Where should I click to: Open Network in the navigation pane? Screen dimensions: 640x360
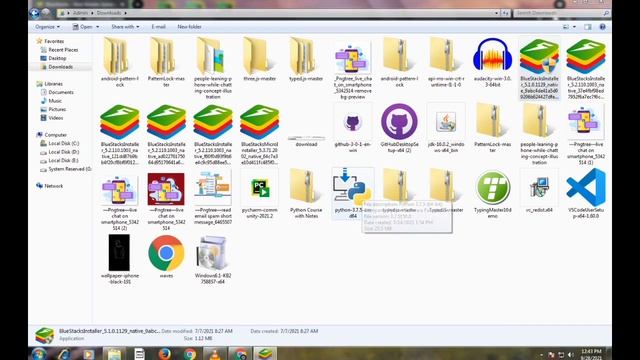click(53, 186)
